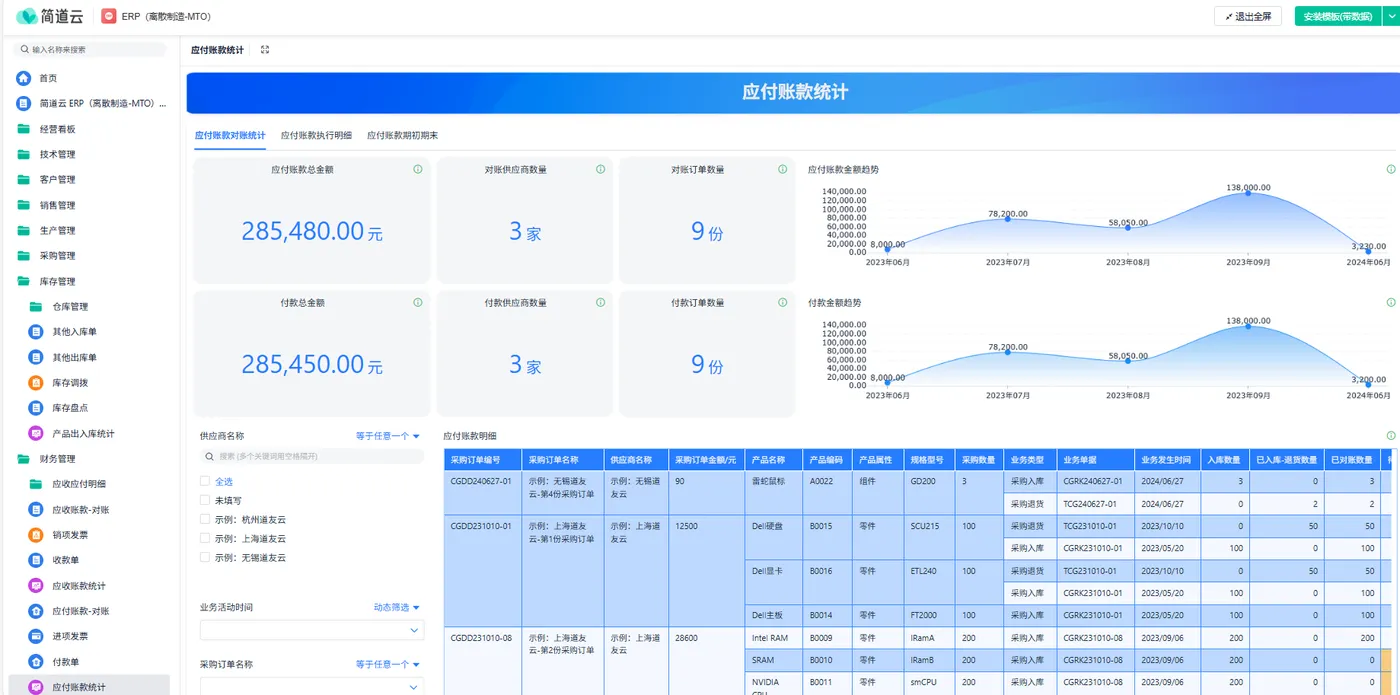
Task: Click the 付款单 blue form icon
Action: pyautogui.click(x=36, y=662)
